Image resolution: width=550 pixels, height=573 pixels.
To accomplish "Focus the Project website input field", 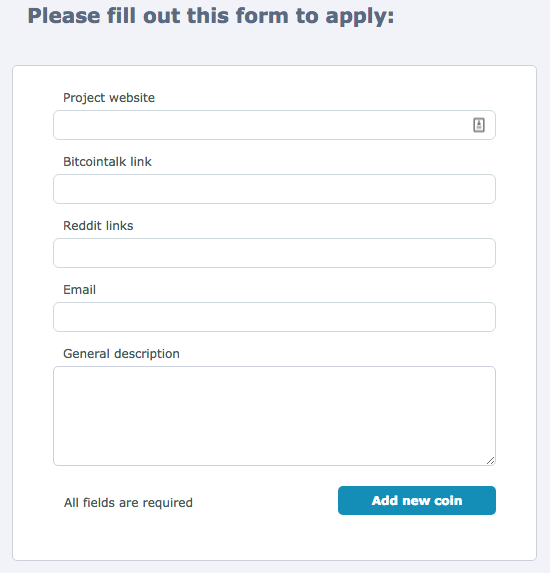I will [274, 125].
